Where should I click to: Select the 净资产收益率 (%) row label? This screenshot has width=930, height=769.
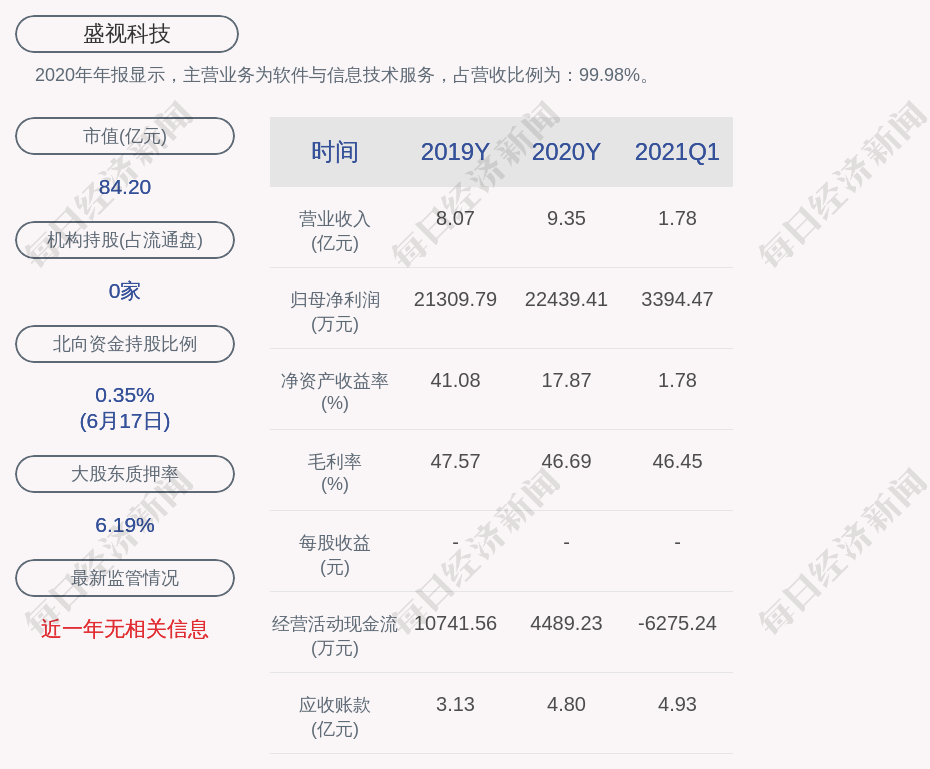pyautogui.click(x=335, y=392)
